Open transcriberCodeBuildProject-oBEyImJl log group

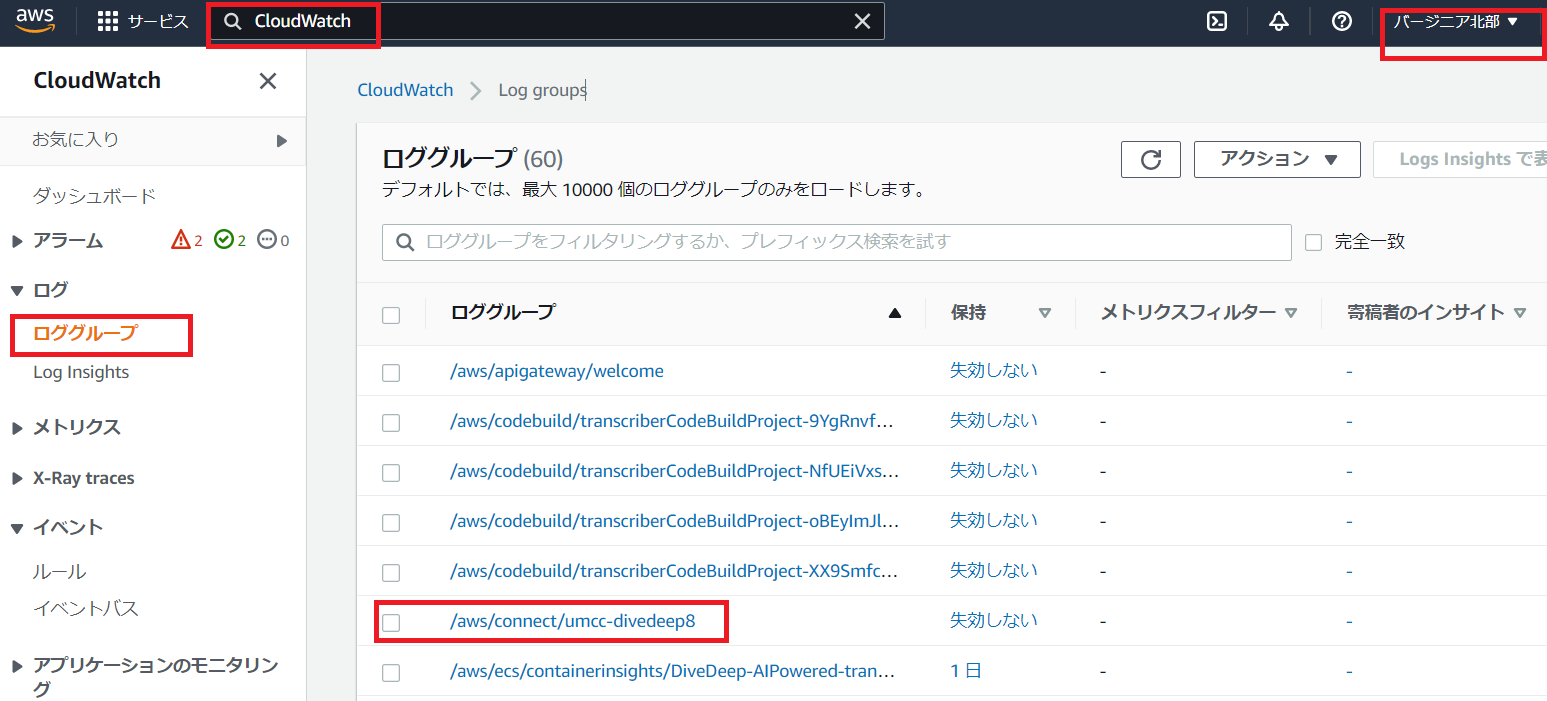tap(675, 521)
